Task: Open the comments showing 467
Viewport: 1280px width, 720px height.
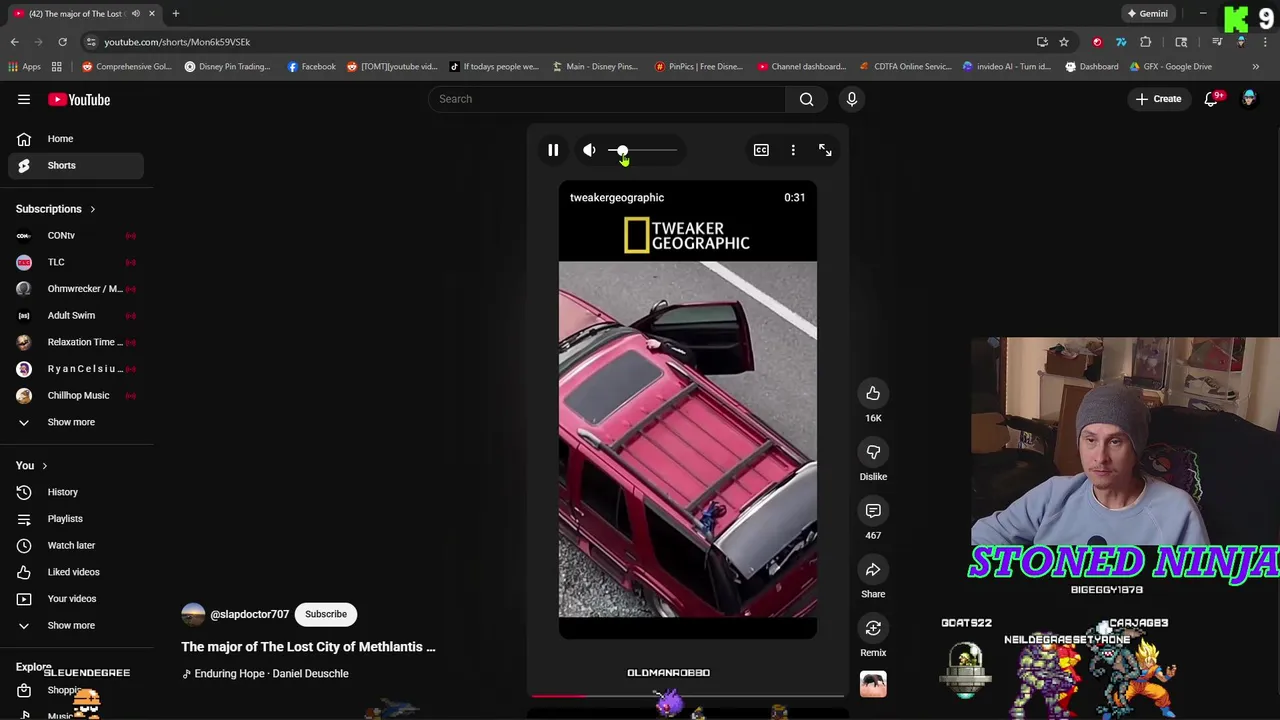Action: point(873,511)
